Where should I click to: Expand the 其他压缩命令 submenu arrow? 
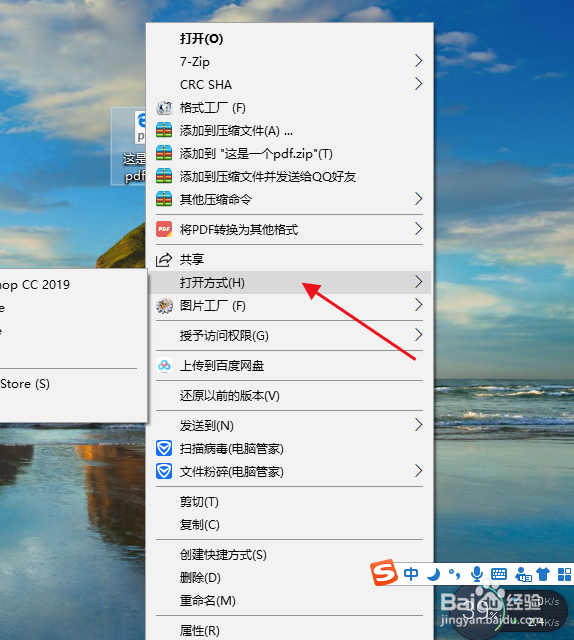pyautogui.click(x=418, y=199)
